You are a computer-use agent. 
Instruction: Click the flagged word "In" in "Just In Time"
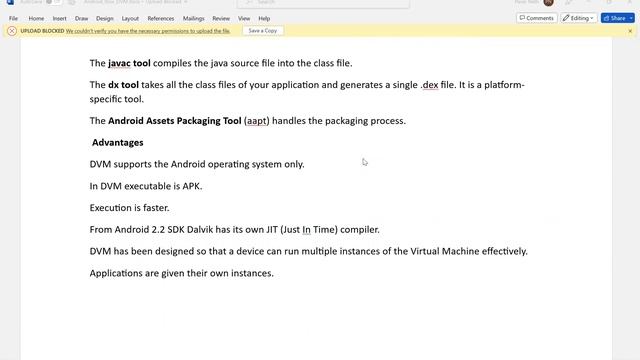307,229
